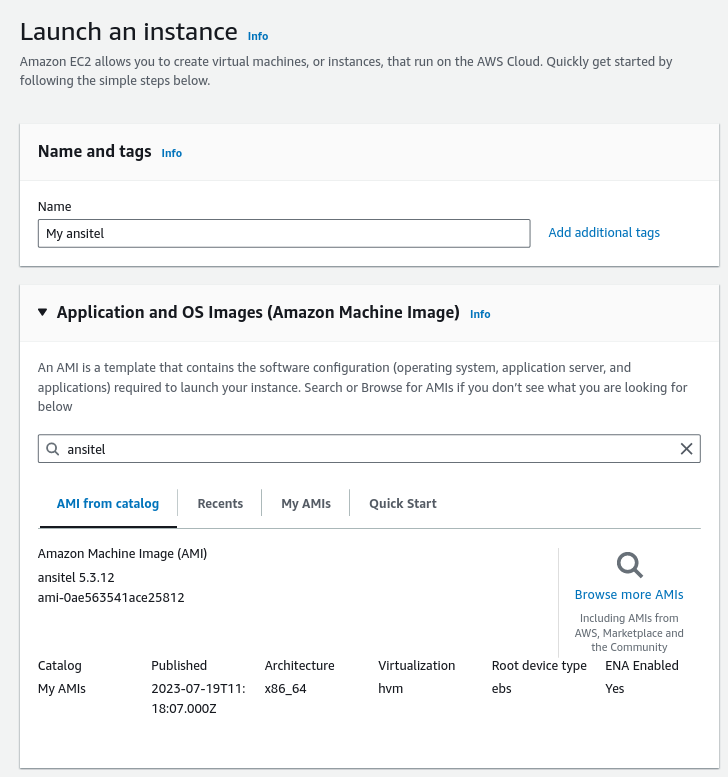
Task: Open Info link next to Launch an instance
Action: (x=258, y=36)
